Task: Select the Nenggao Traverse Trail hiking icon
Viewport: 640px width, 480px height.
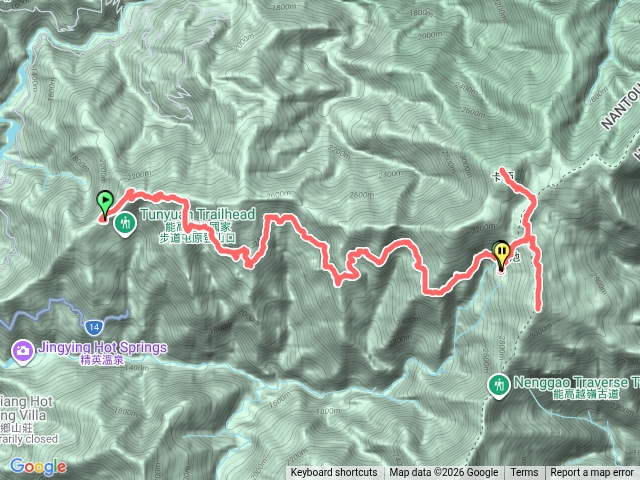Action: tap(498, 386)
